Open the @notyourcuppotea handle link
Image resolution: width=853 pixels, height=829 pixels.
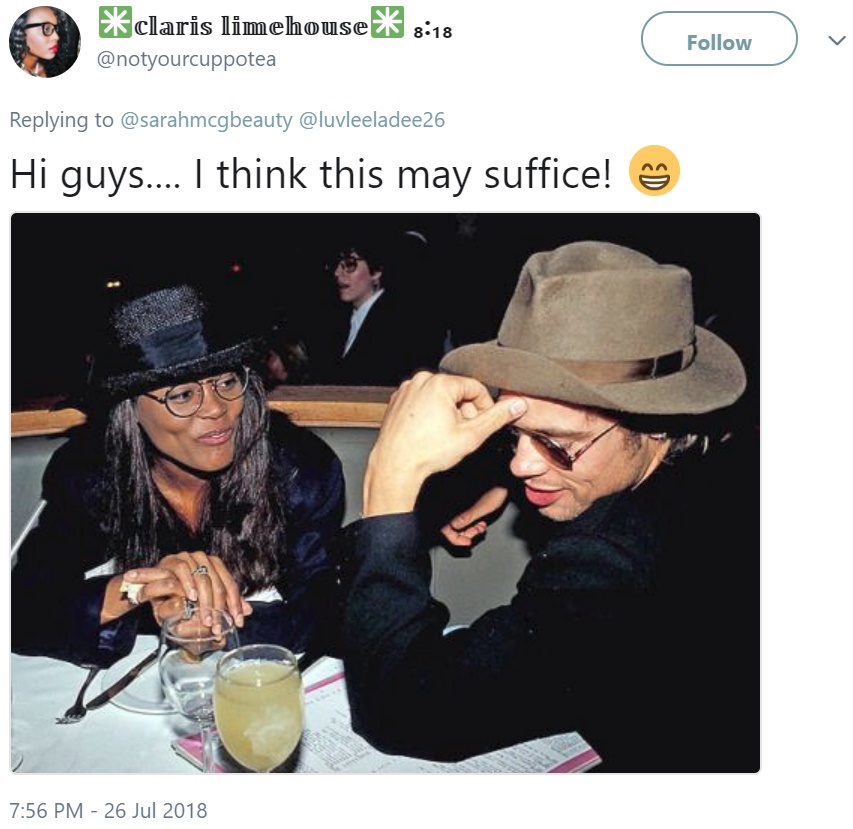(x=187, y=59)
